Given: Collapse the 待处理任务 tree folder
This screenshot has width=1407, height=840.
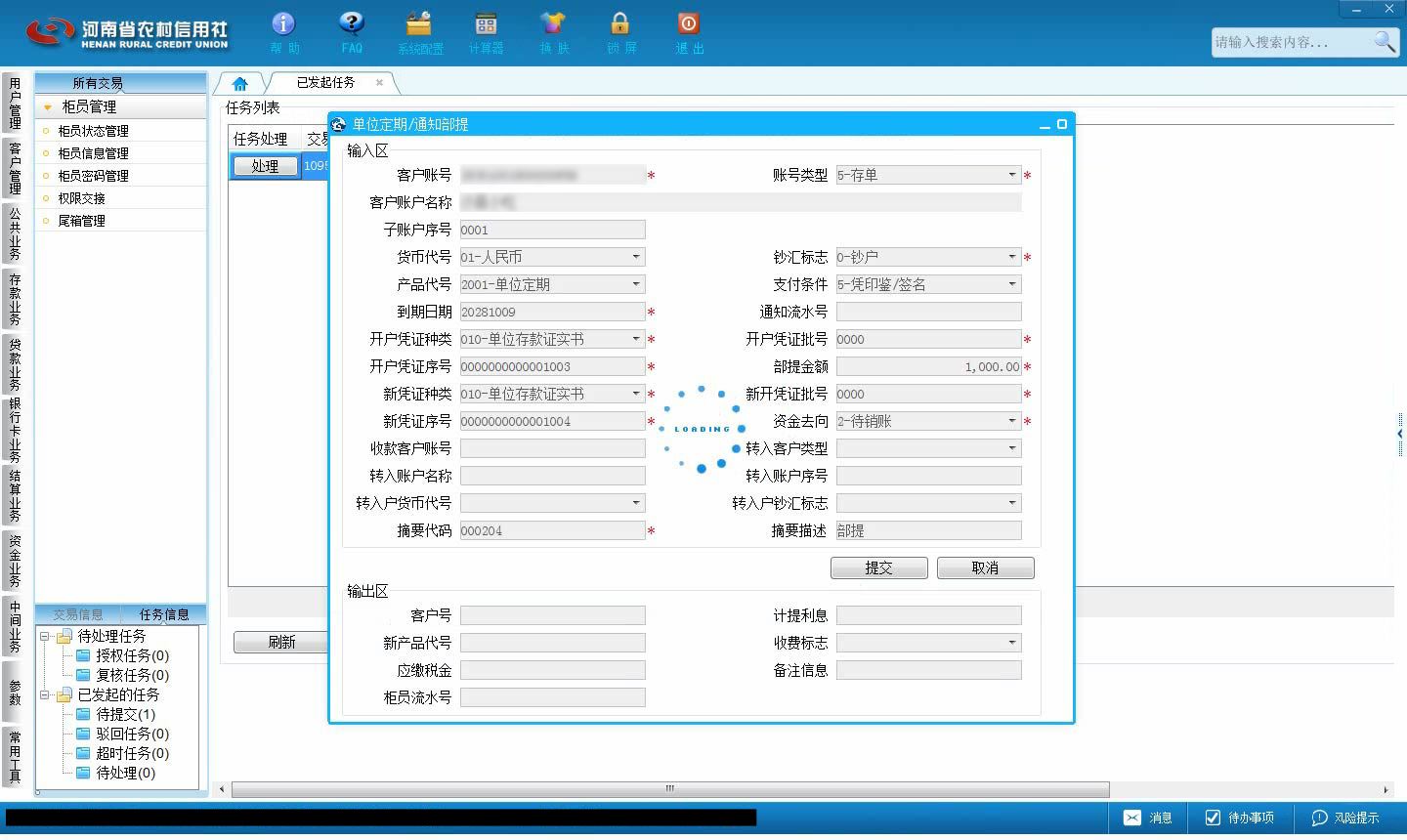Looking at the screenshot, I should 45,636.
